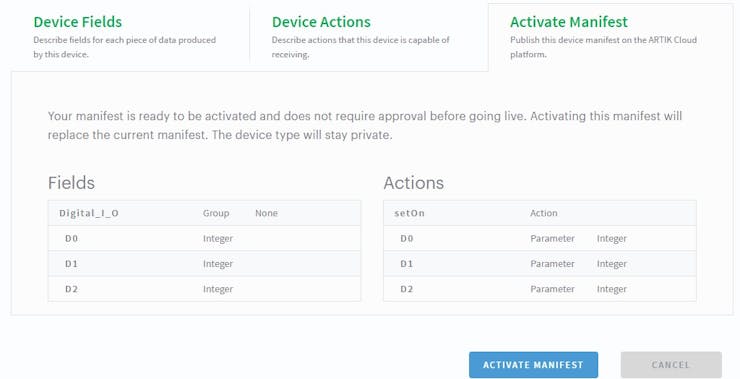Select the D2 field row in Fields table
This screenshot has width=740, height=379.
[204, 289]
